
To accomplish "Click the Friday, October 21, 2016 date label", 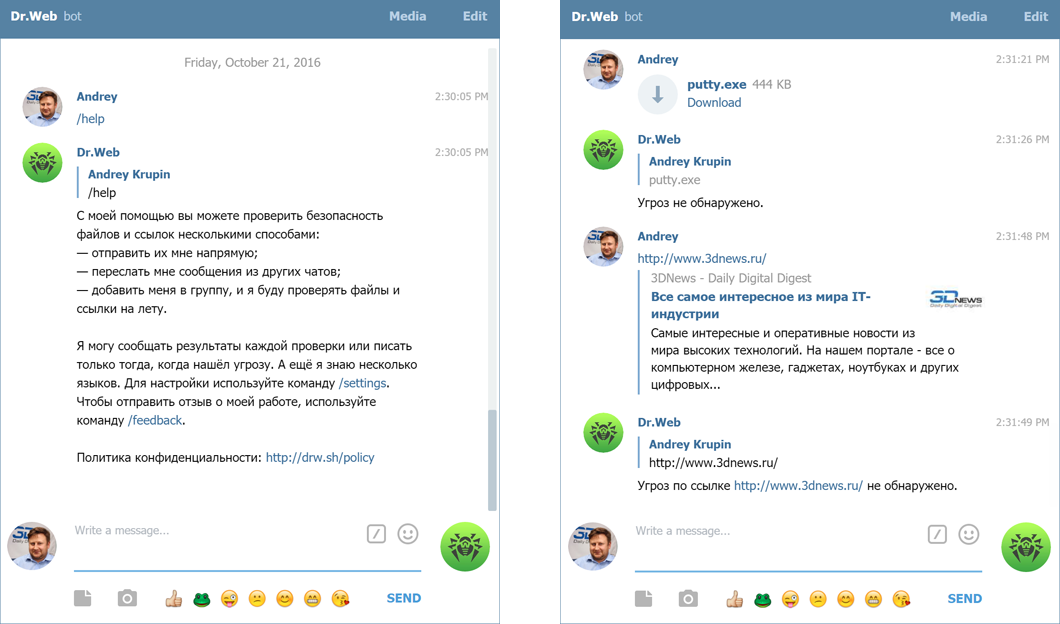I will (252, 62).
